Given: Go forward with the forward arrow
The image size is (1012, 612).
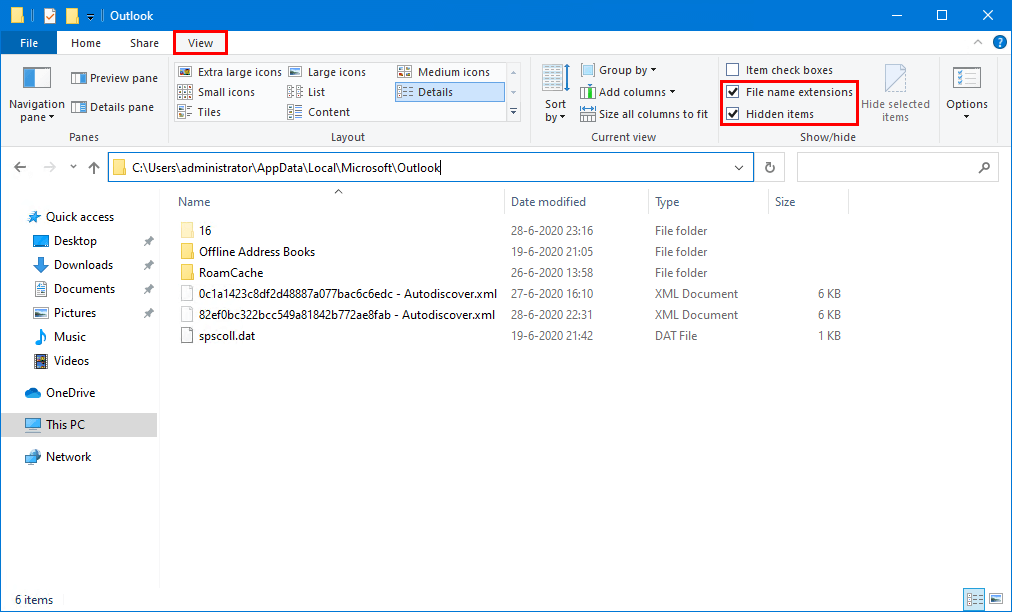Looking at the screenshot, I should (50, 167).
